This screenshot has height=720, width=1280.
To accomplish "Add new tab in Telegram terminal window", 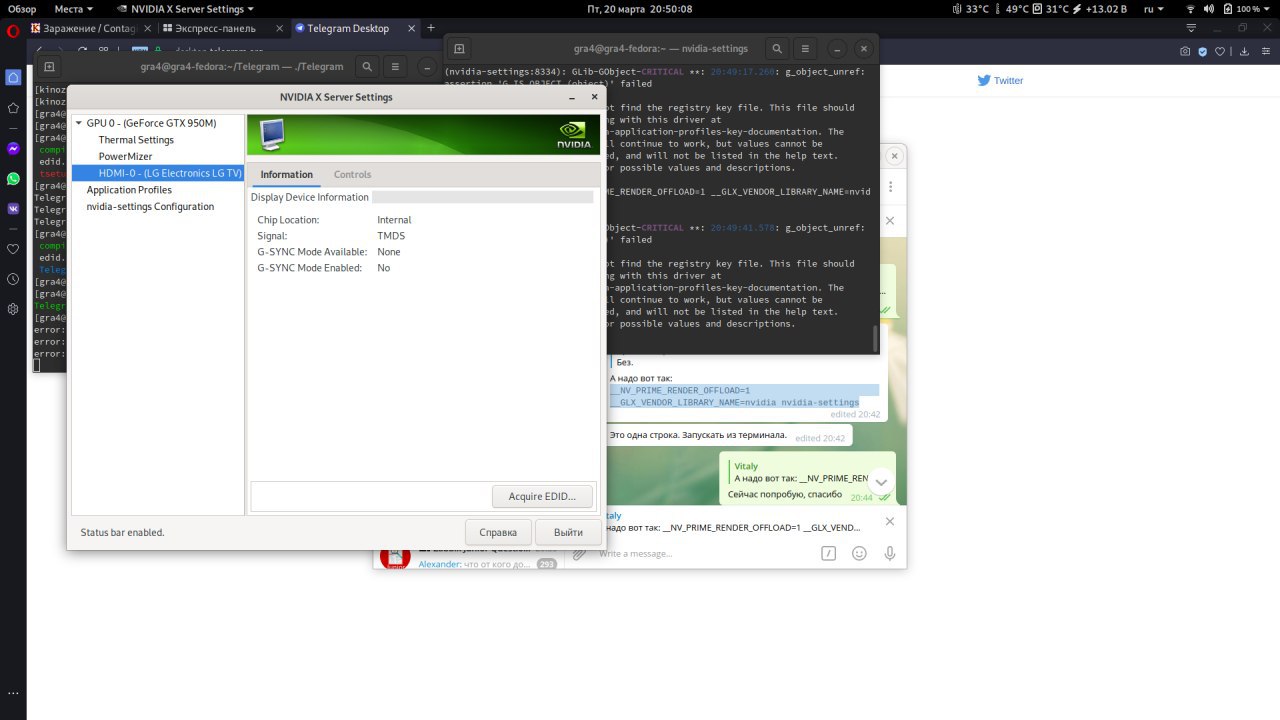I will (x=48, y=67).
